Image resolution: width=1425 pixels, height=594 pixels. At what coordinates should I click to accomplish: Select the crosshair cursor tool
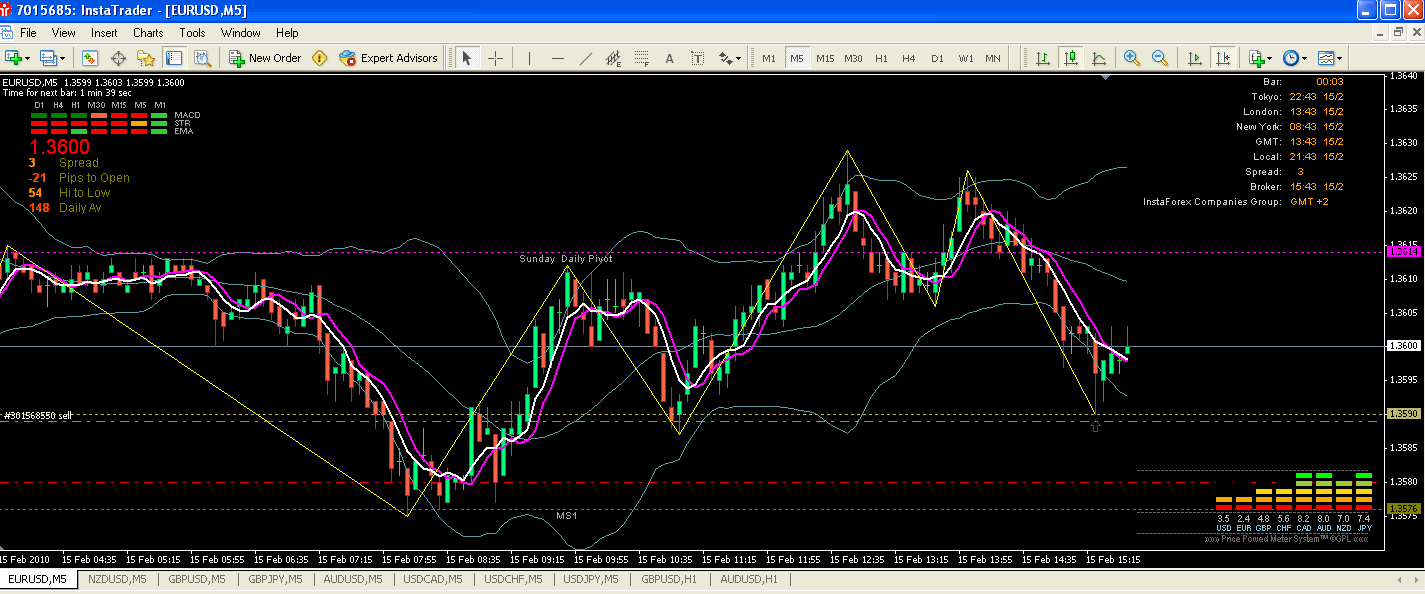tap(495, 58)
